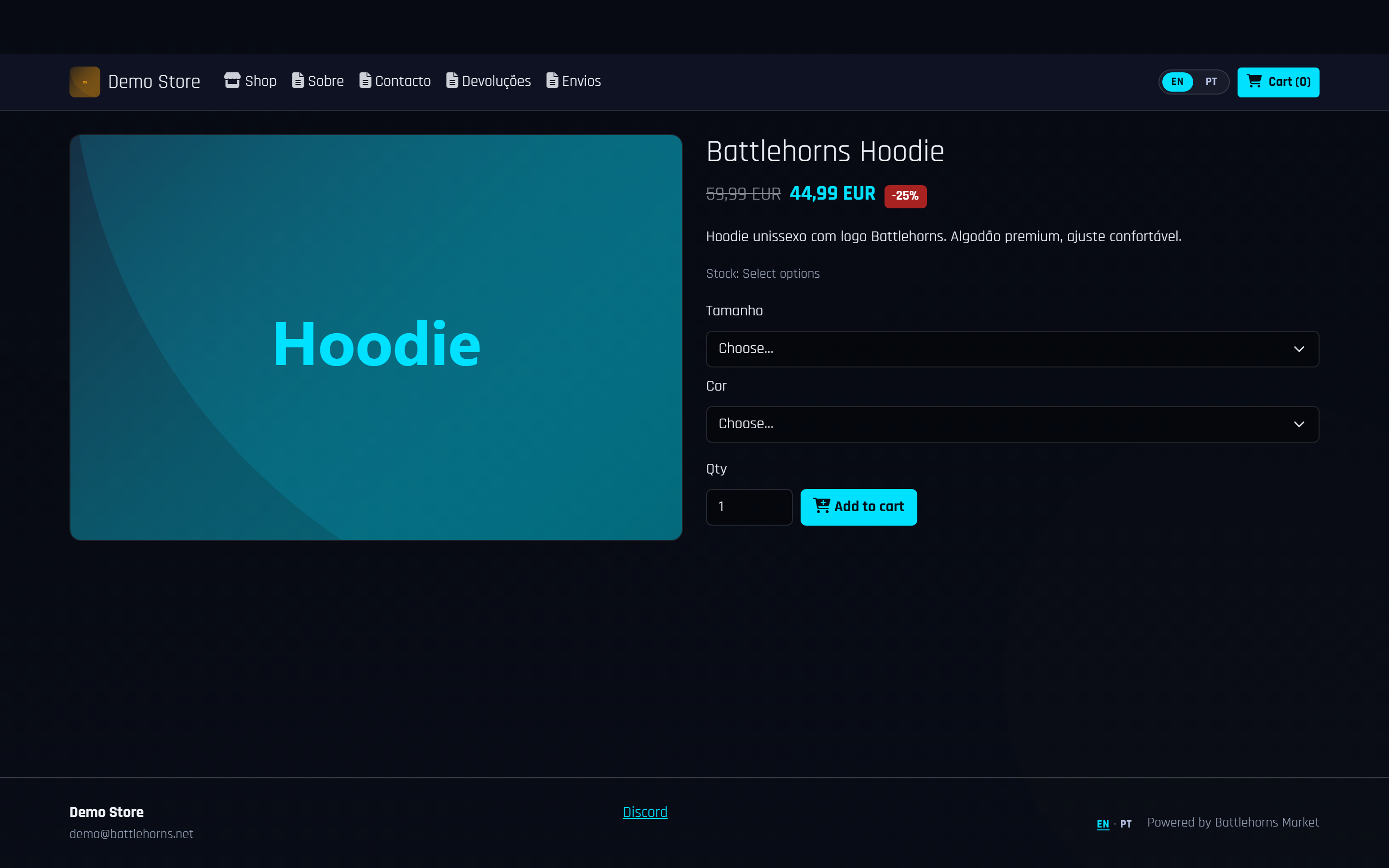Focus the Qty quantity input field
This screenshot has width=1389, height=868.
[x=749, y=507]
